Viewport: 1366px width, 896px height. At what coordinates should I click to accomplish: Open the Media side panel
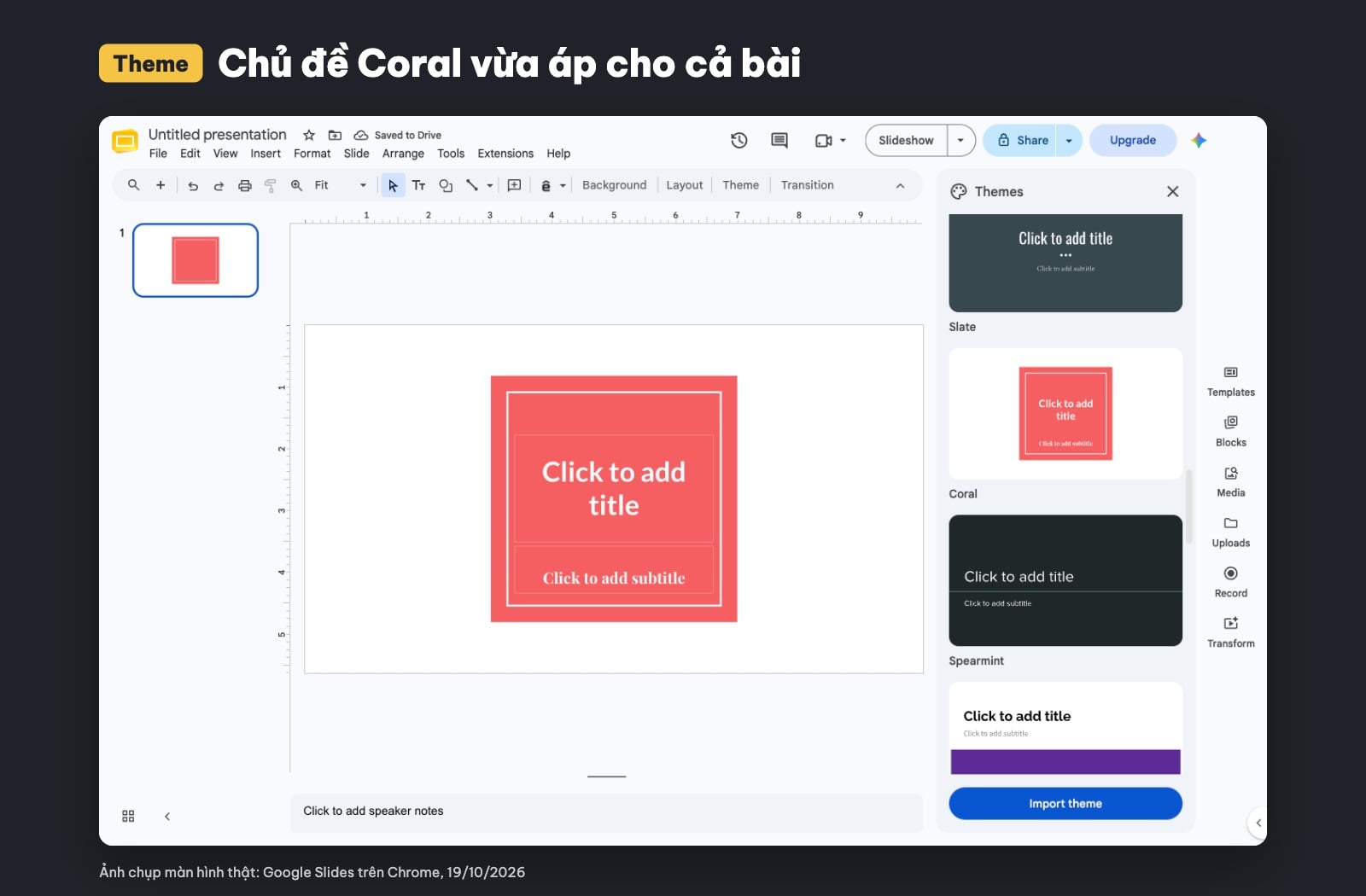click(x=1230, y=481)
